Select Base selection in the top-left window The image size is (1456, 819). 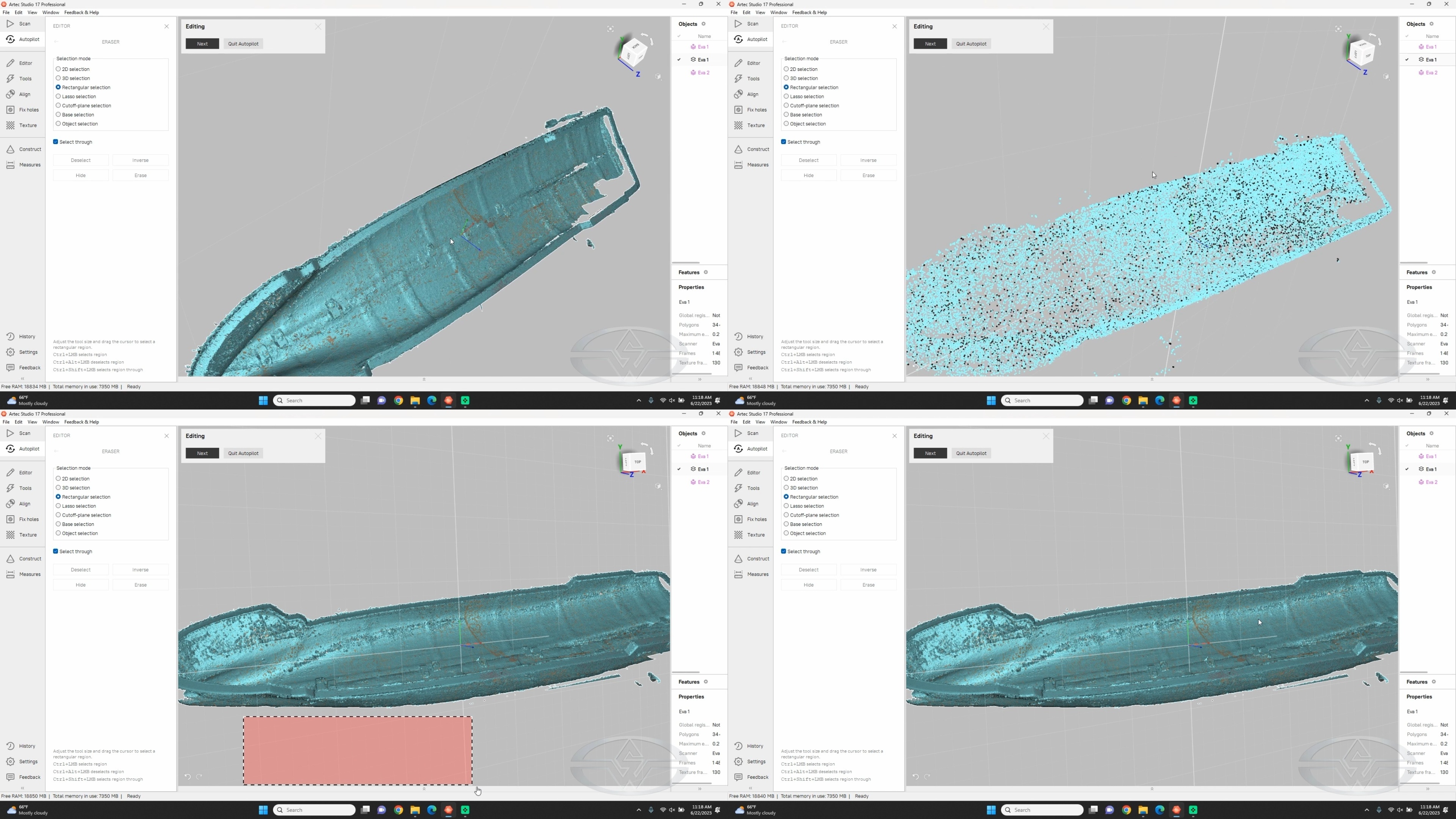click(x=75, y=115)
